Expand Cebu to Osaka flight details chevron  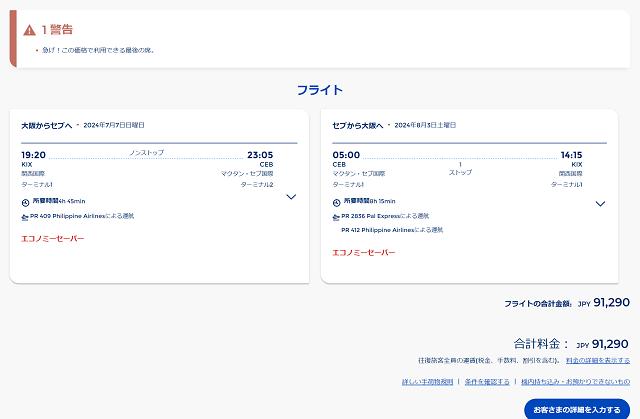(x=600, y=204)
